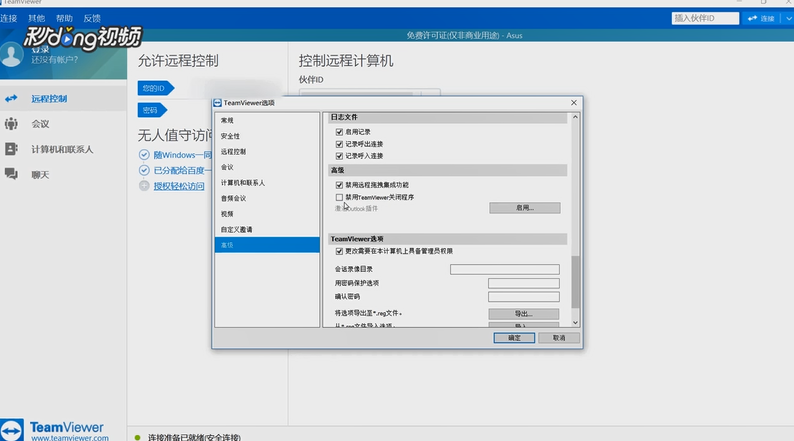This screenshot has width=794, height=441.
Task: Click the options dialog scrollbar thumb
Action: [x=575, y=282]
